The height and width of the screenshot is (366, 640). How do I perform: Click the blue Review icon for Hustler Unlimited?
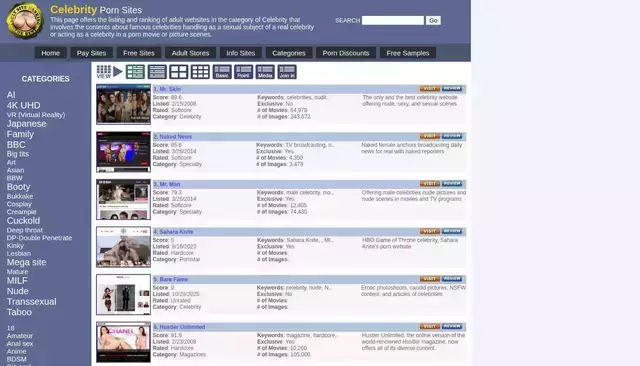tap(452, 326)
